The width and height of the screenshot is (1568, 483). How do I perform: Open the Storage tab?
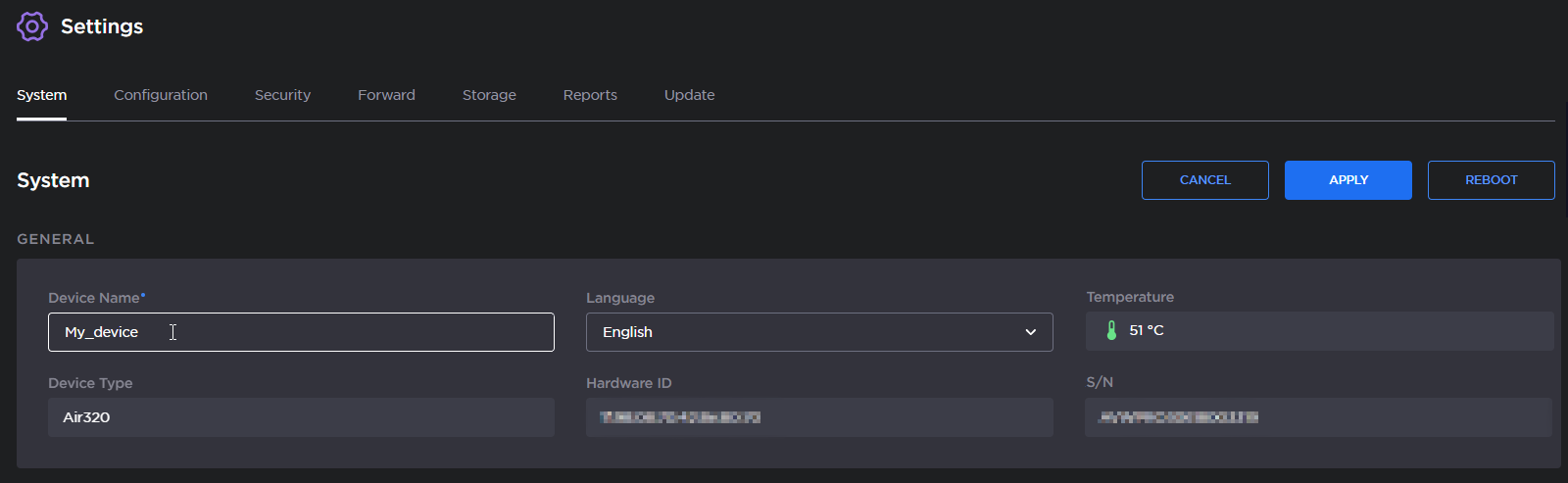[489, 95]
